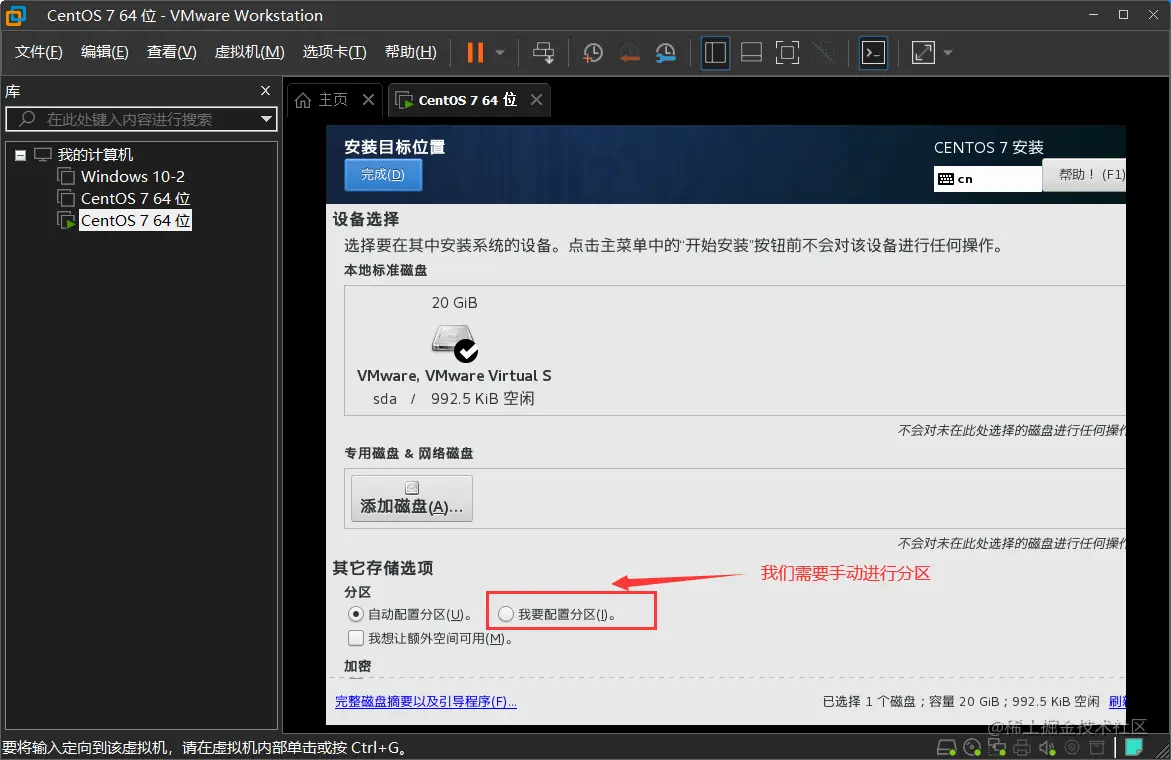
Task: Revert the virtual machine to its previous snapshot
Action: click(x=630, y=52)
